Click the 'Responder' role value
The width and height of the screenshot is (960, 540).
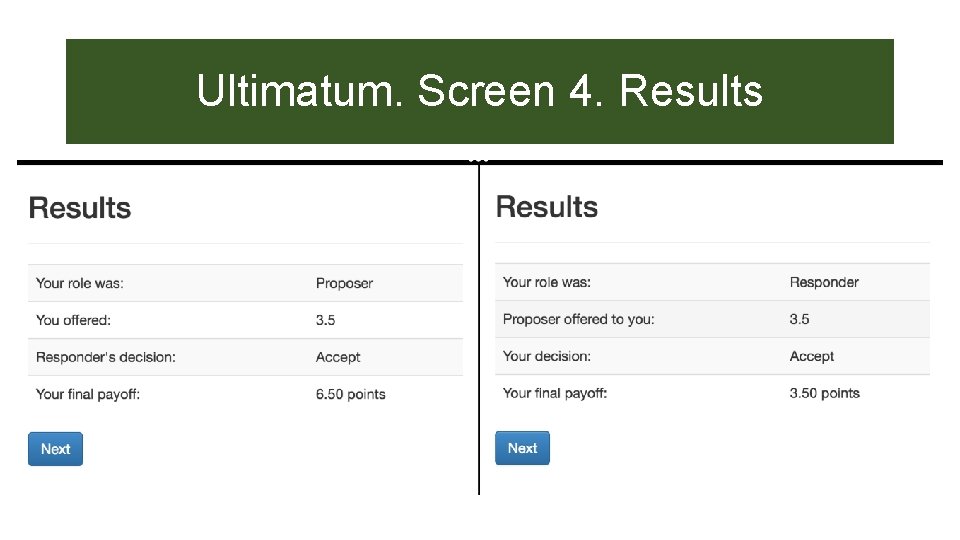tap(824, 282)
